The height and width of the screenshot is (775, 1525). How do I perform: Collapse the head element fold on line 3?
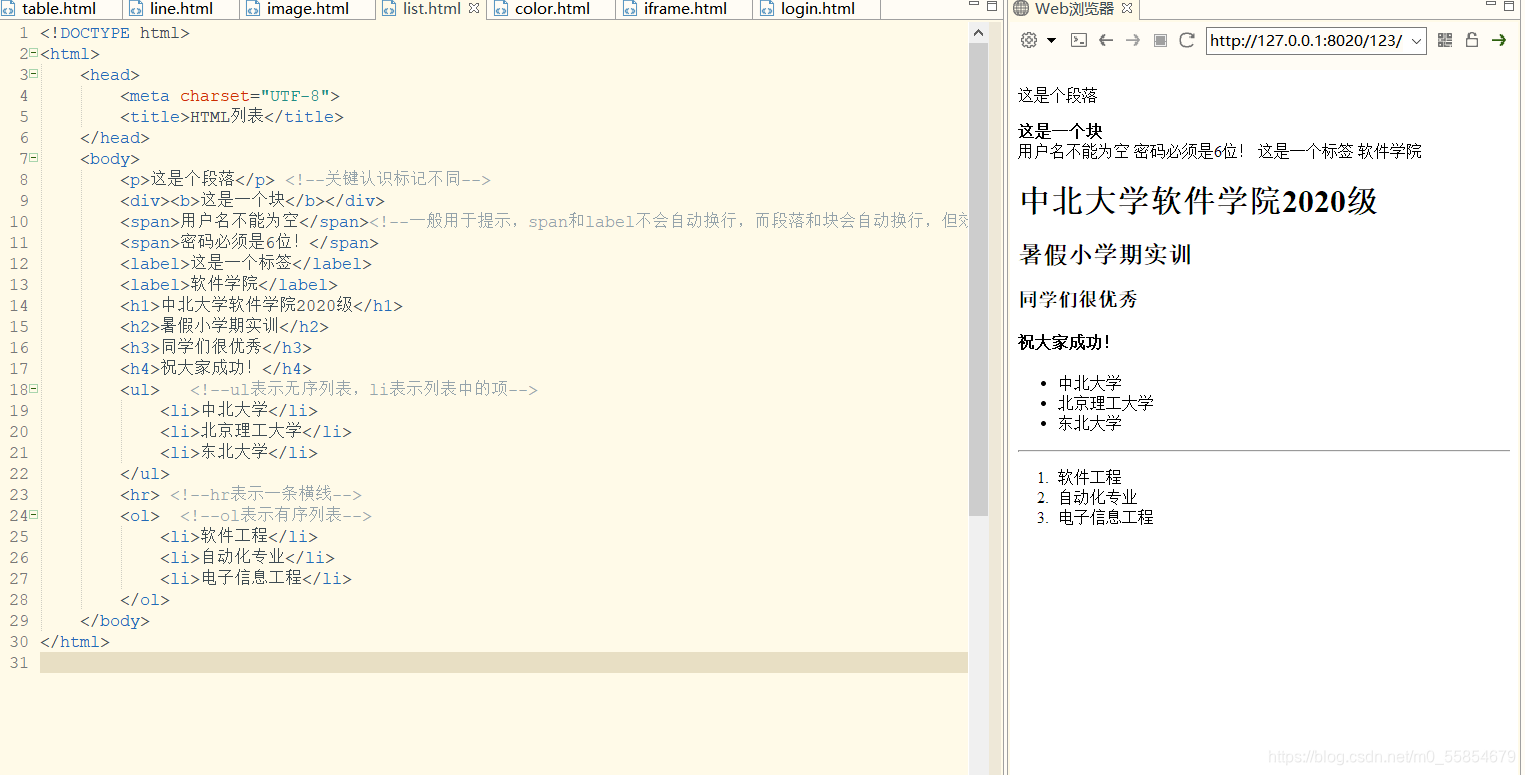coord(33,73)
